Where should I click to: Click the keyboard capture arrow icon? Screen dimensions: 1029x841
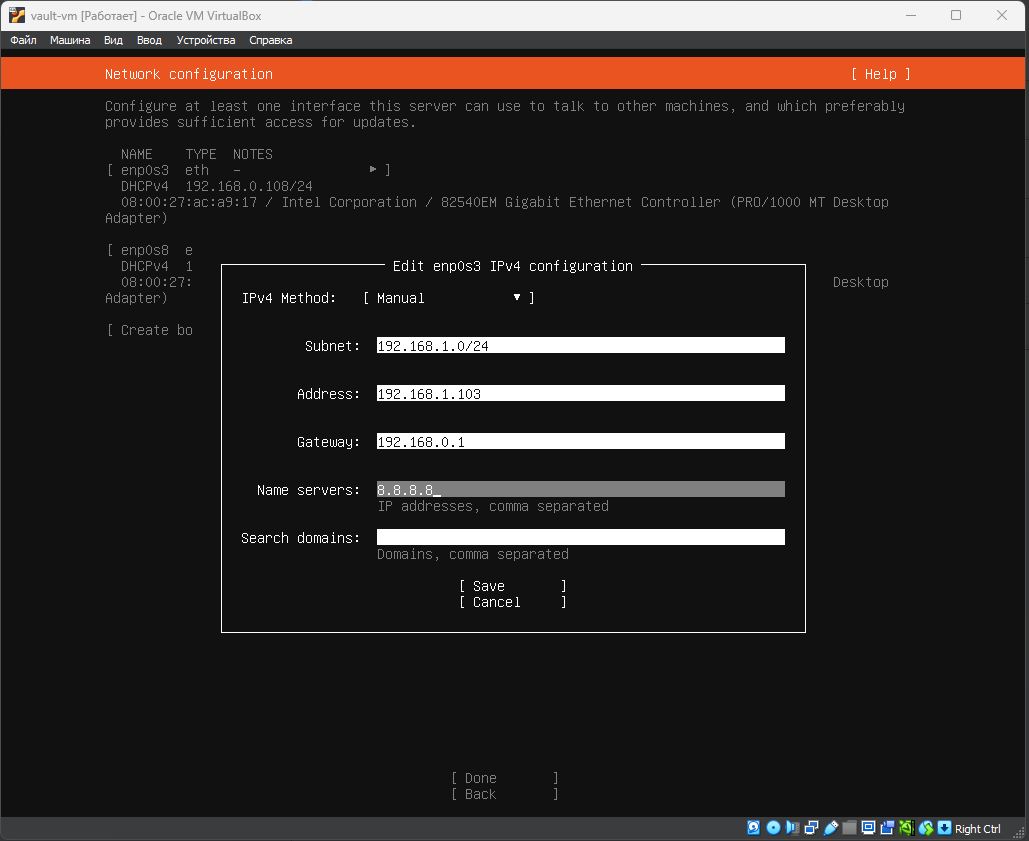pyautogui.click(x=944, y=828)
